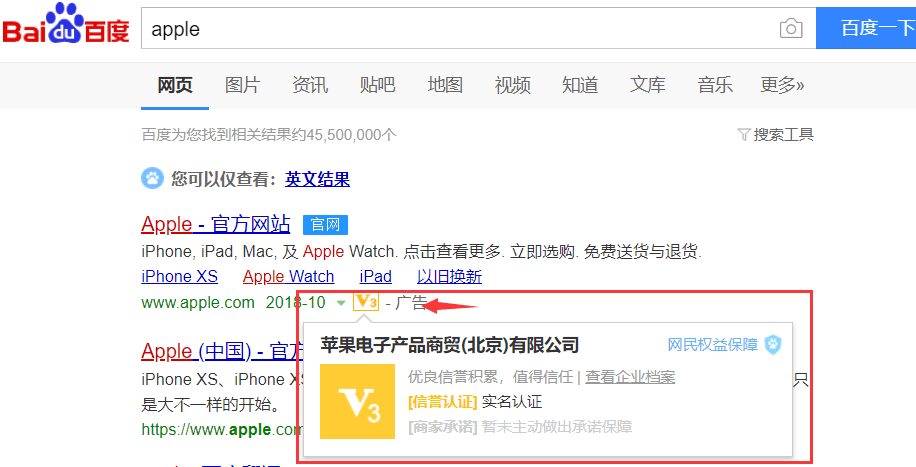Open the Apple Watch sublink
The image size is (916, 467).
pyautogui.click(x=289, y=276)
